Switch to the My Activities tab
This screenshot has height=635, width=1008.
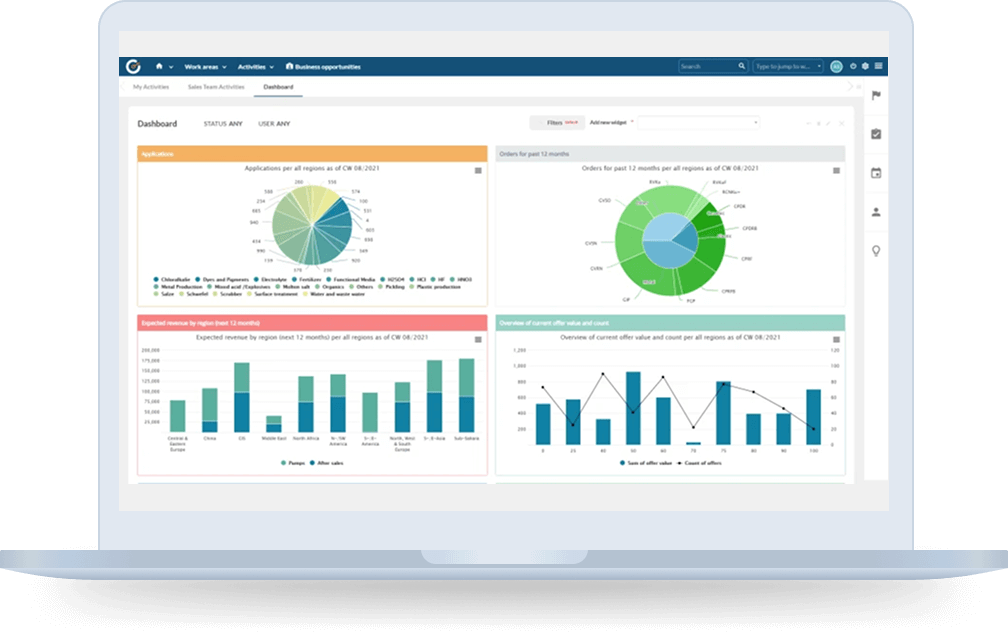151,87
